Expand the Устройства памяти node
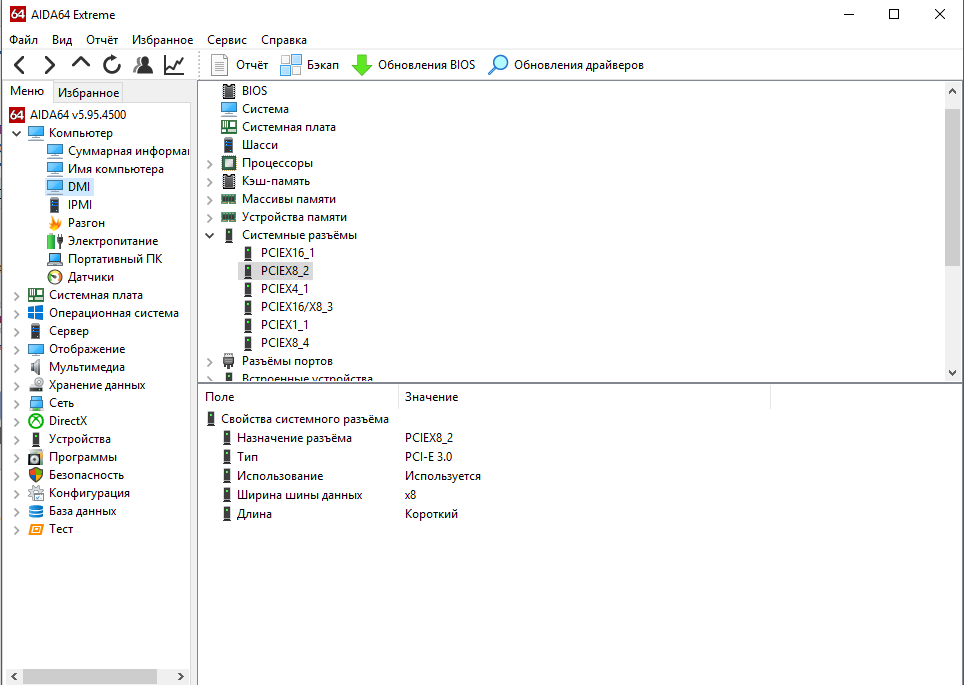 (x=210, y=218)
